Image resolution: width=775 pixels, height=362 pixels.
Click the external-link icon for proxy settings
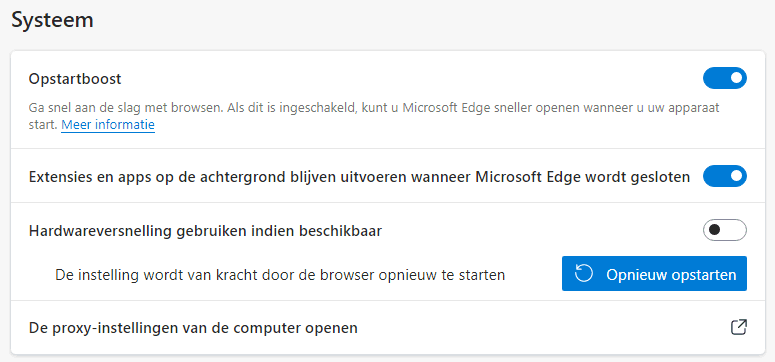(738, 327)
